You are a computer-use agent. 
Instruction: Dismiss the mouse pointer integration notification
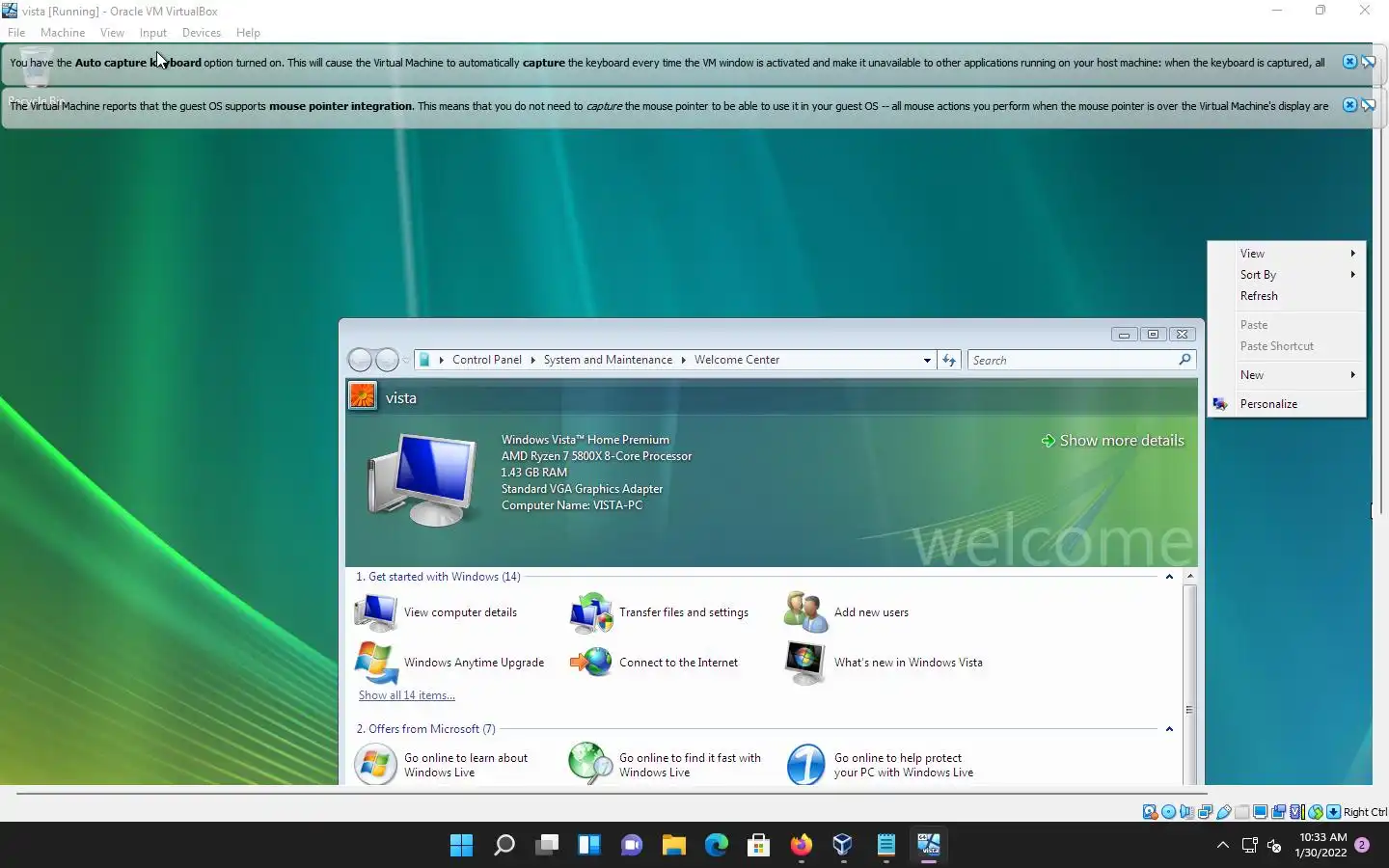[1349, 105]
